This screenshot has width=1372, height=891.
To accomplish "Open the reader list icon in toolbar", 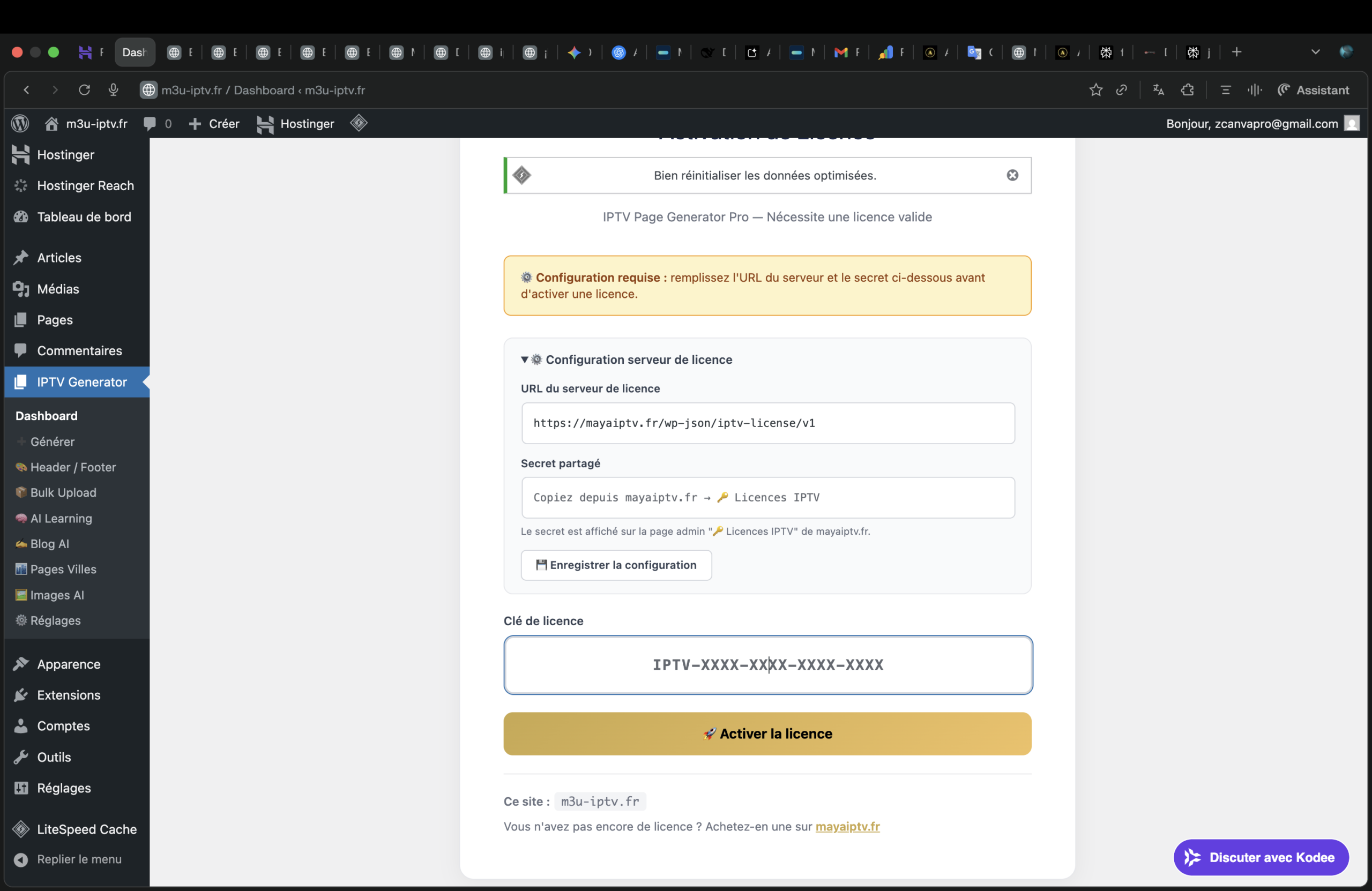I will 1226,90.
